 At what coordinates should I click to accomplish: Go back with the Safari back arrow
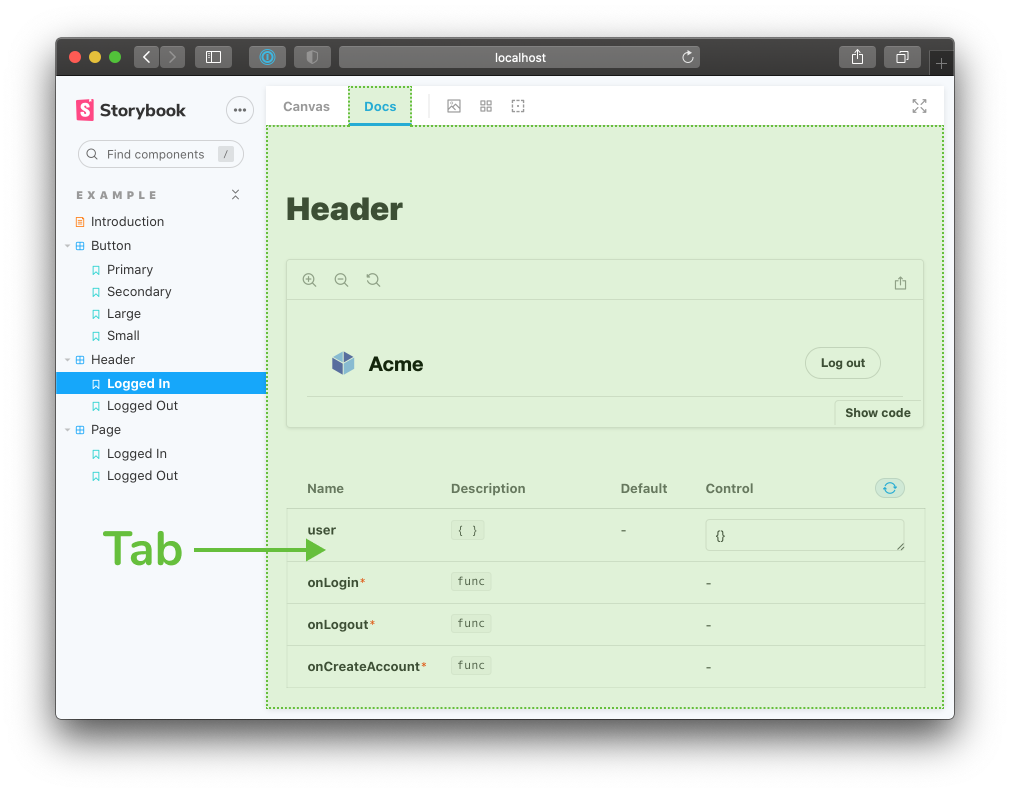pos(147,57)
